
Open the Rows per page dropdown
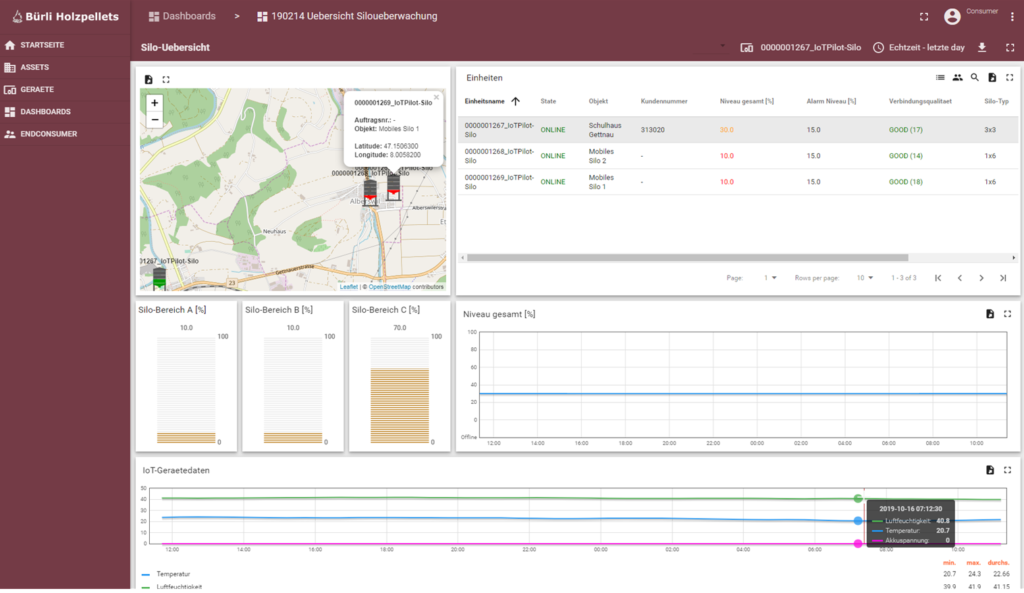(864, 278)
